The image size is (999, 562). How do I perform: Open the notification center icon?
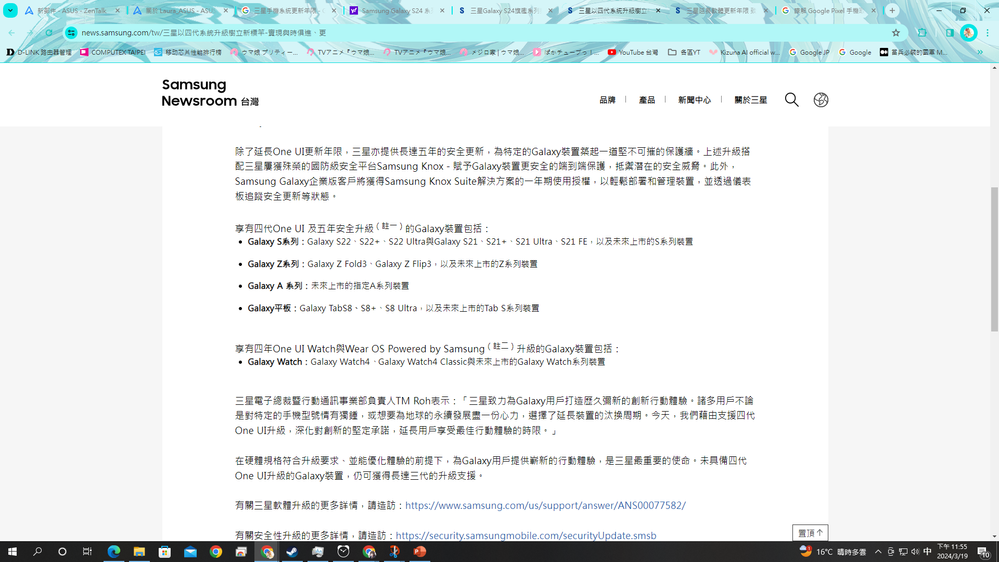[x=984, y=552]
